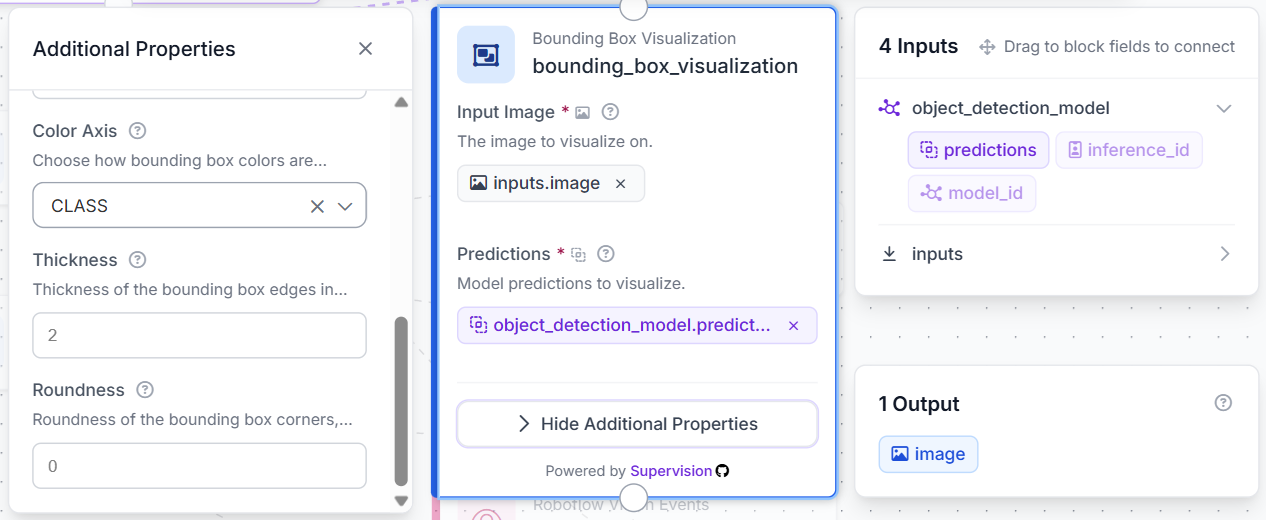Open the Supervision GitHub icon
The image size is (1266, 520).
(x=723, y=471)
